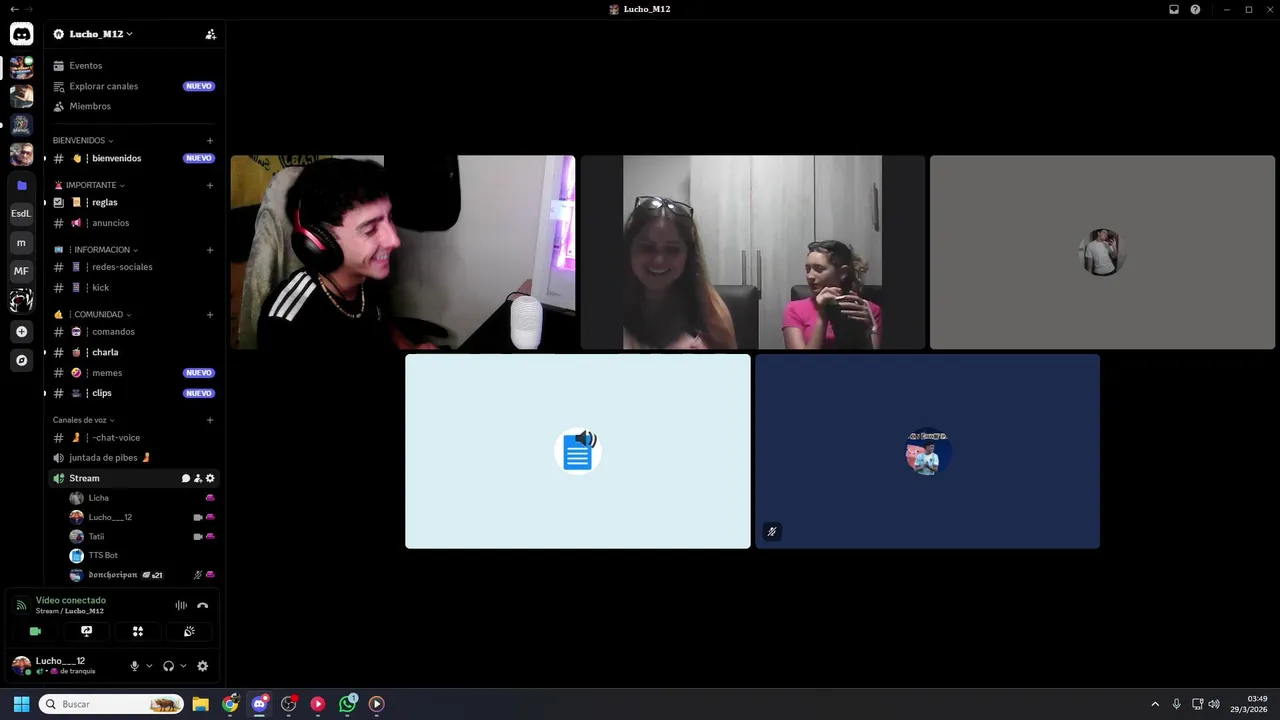This screenshot has height=720, width=1280.
Task: Open Windows Start menu
Action: 21,704
